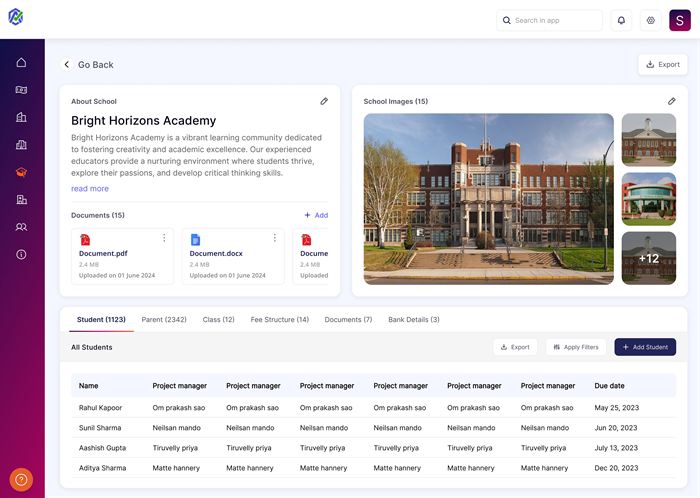The width and height of the screenshot is (700, 498).
Task: Switch to the Fee Structure (14) tab
Action: 279,320
